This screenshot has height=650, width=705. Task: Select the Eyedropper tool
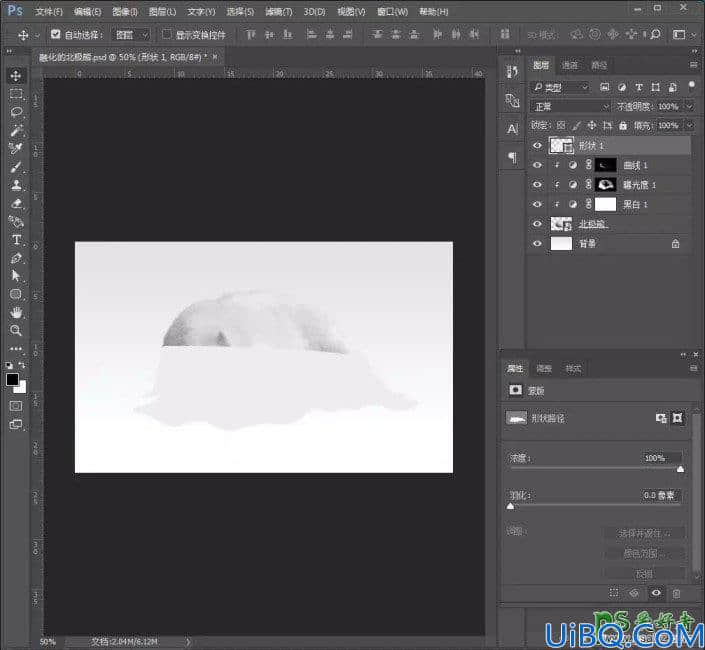coord(16,148)
